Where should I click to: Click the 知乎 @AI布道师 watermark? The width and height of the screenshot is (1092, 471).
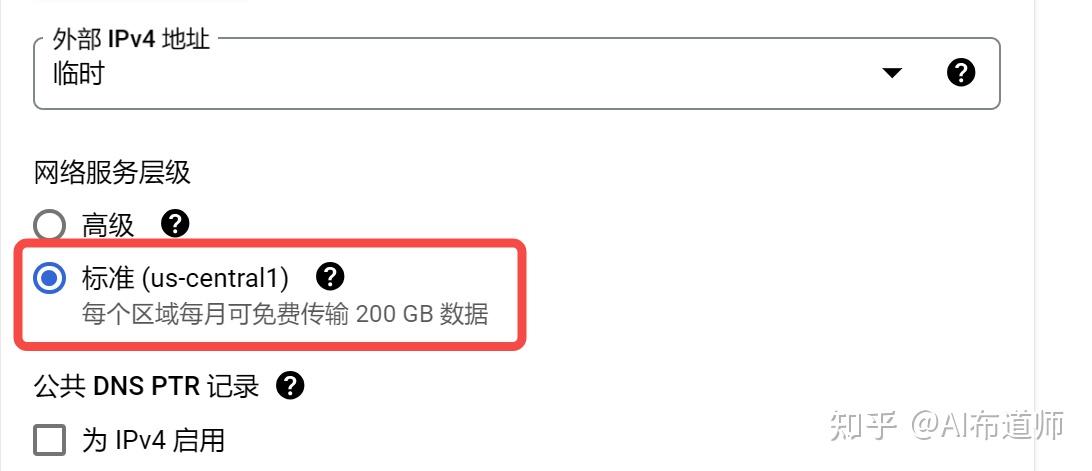point(947,425)
